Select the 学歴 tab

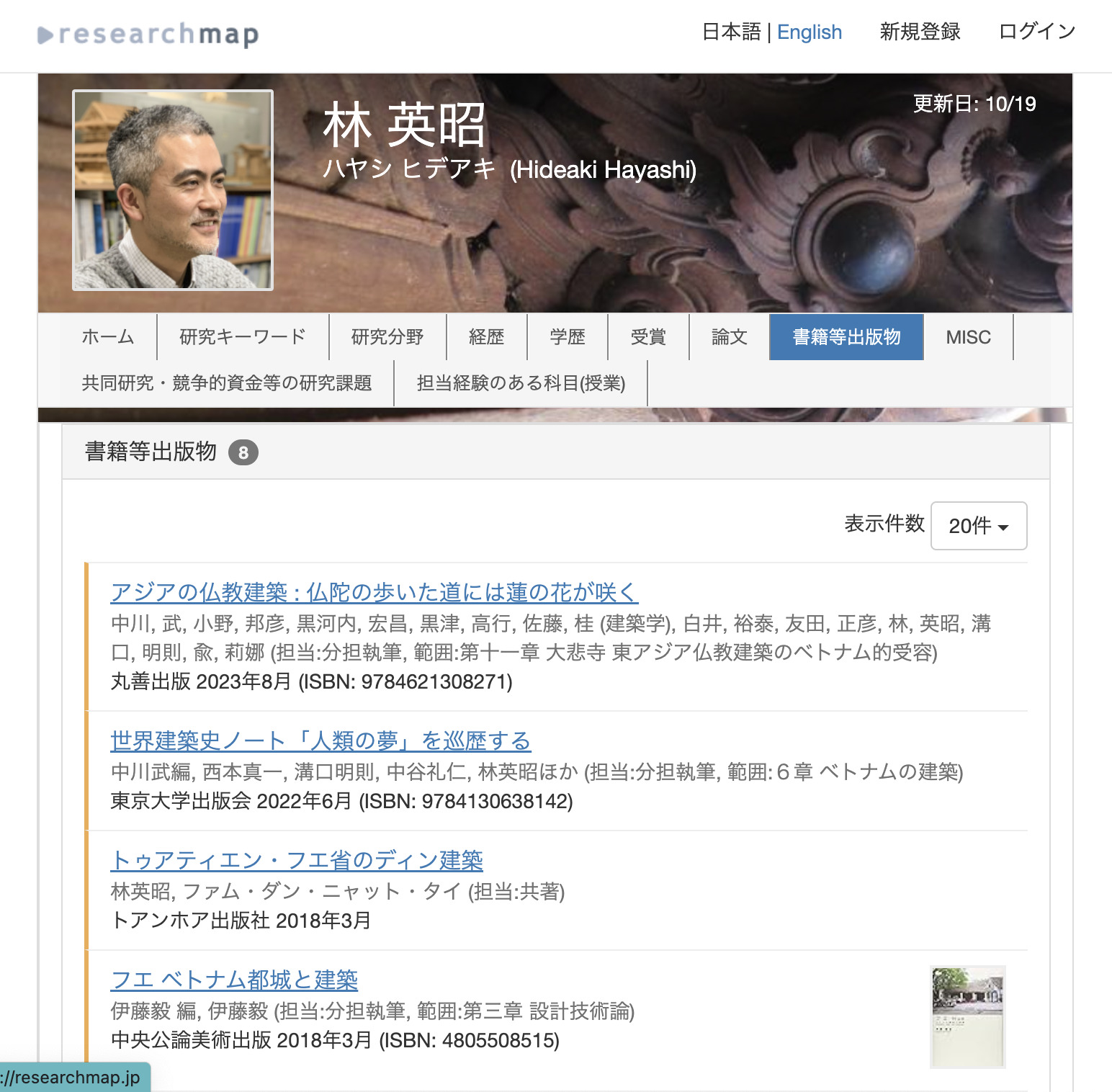pos(568,337)
